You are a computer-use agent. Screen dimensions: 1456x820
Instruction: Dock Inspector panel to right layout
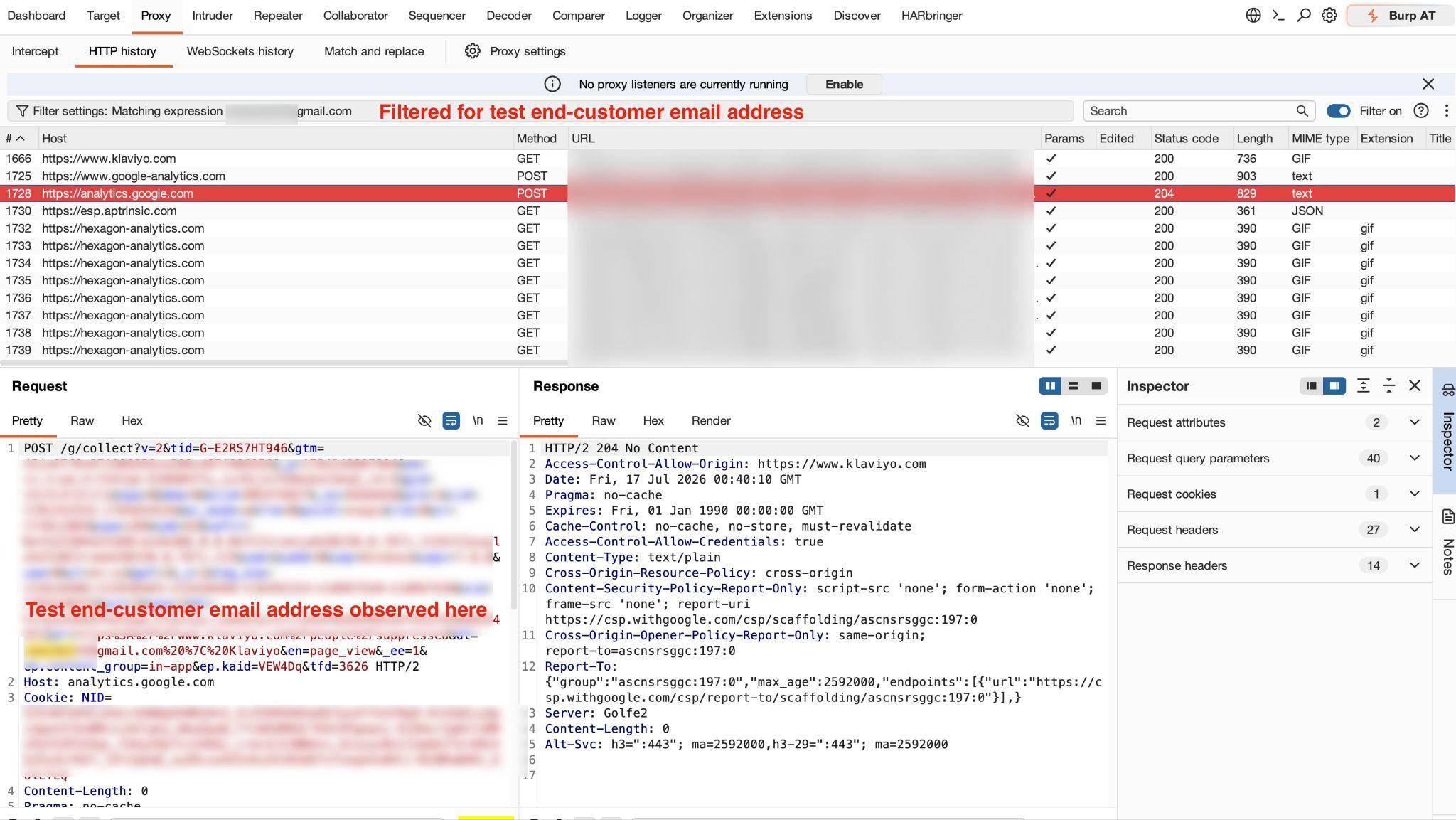1334,386
